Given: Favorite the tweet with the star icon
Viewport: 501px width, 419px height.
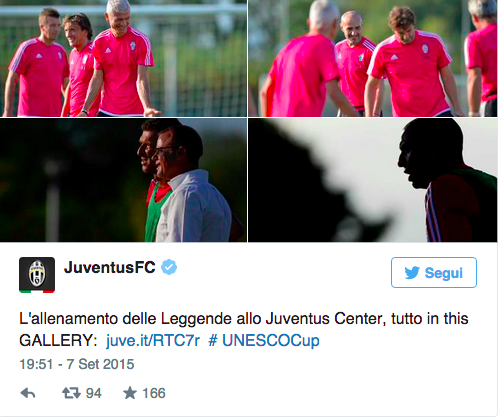Looking at the screenshot, I should click(130, 395).
